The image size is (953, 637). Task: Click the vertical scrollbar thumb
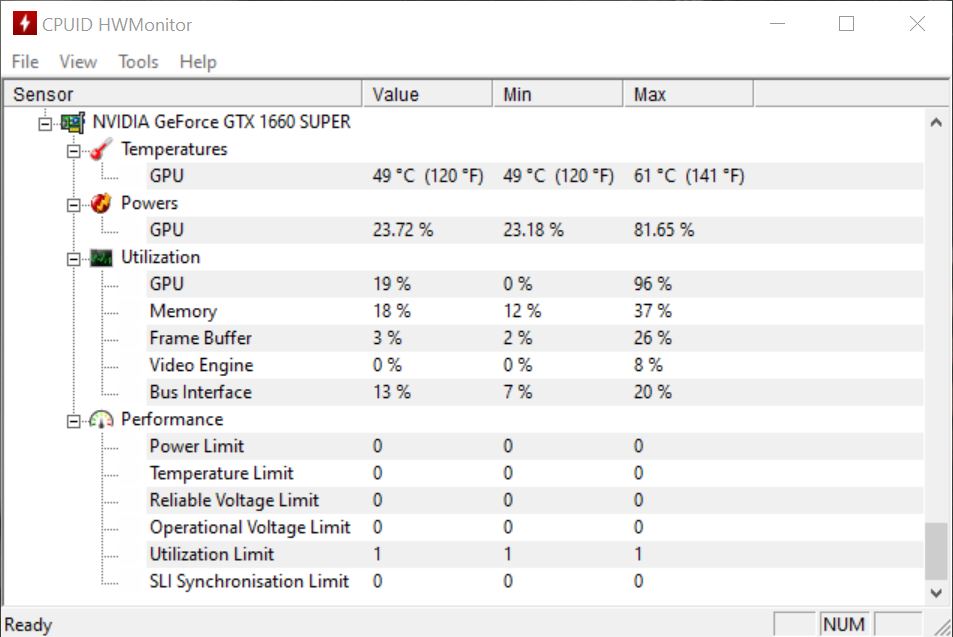pos(935,549)
